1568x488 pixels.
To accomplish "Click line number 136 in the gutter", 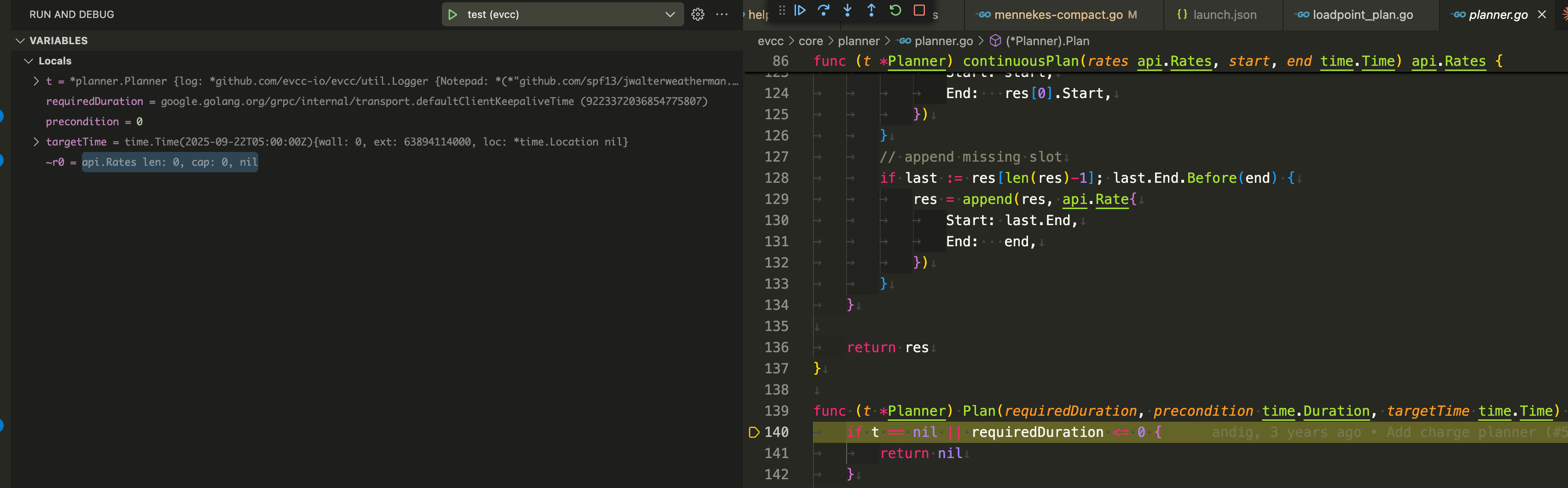I will tap(776, 348).
